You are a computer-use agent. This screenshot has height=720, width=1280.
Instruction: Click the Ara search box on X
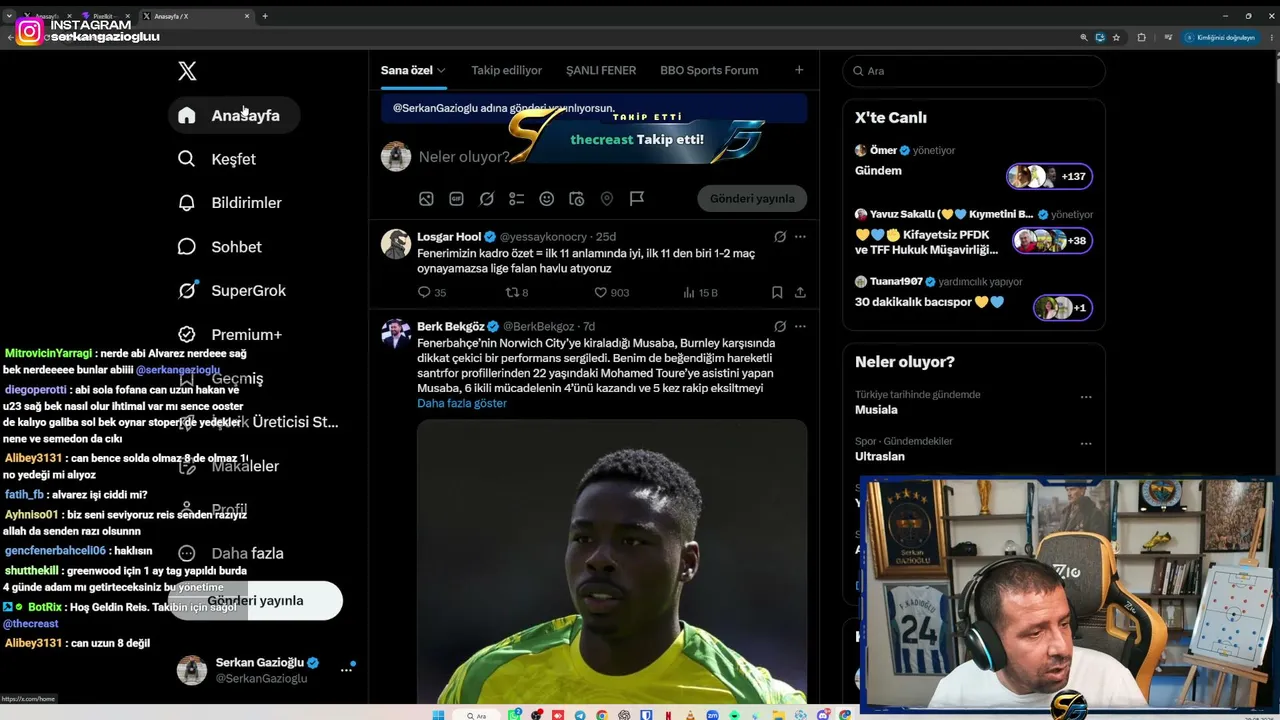point(974,71)
